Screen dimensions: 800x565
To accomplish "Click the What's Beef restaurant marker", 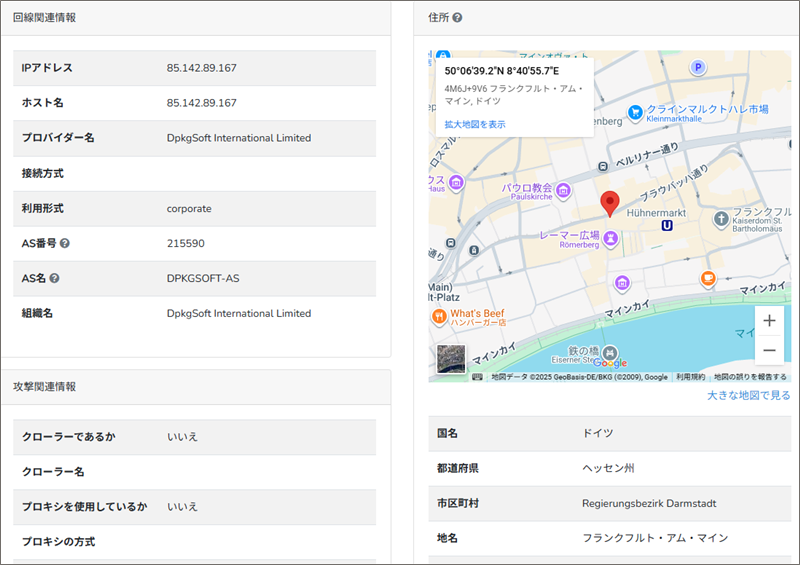I will 438,316.
